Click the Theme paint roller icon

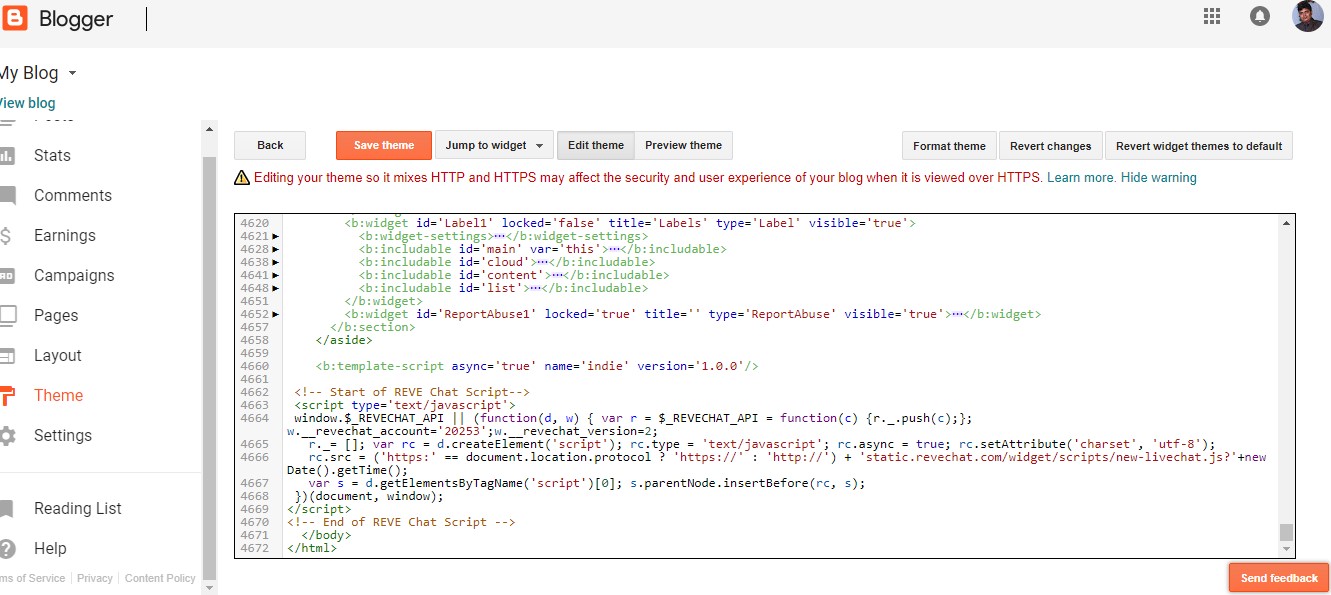[x=7, y=396]
